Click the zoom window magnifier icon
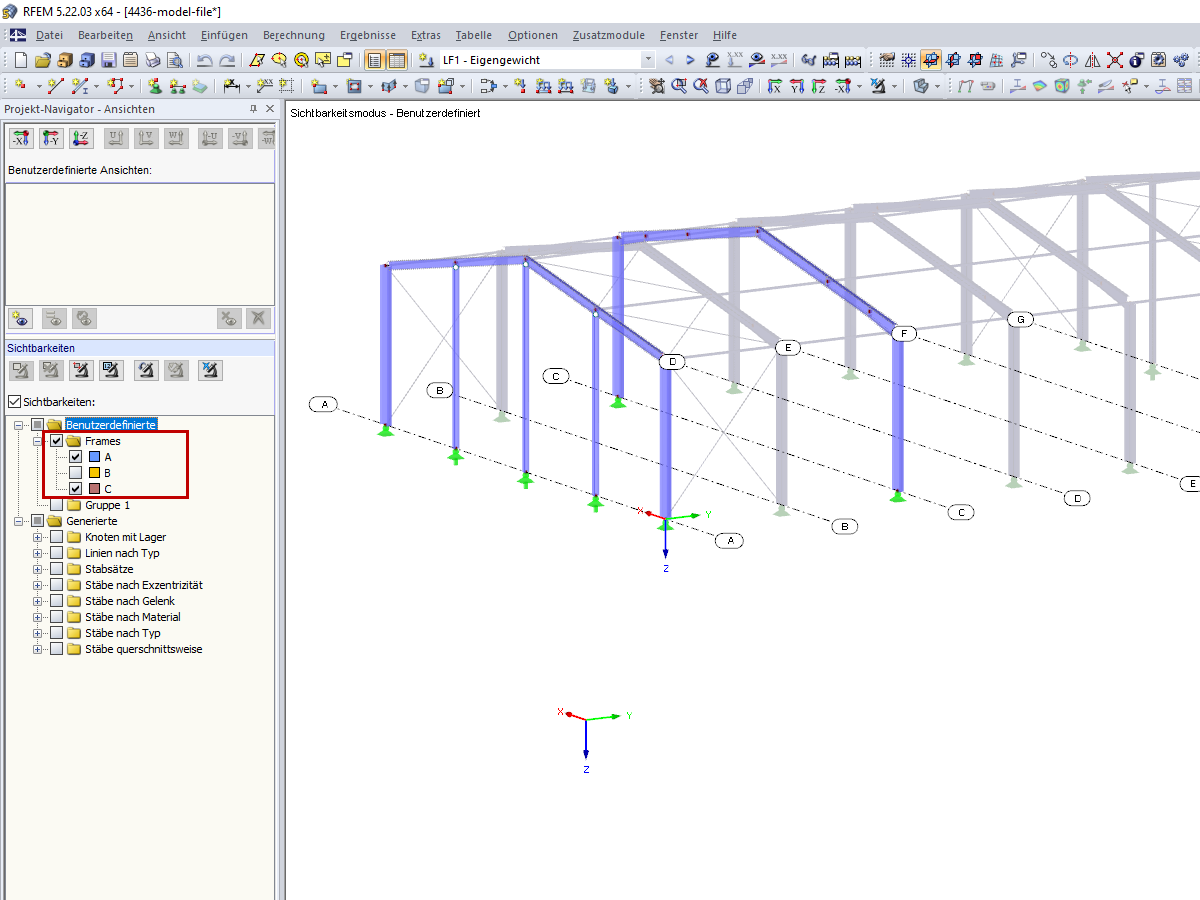1200x900 pixels. [679, 86]
